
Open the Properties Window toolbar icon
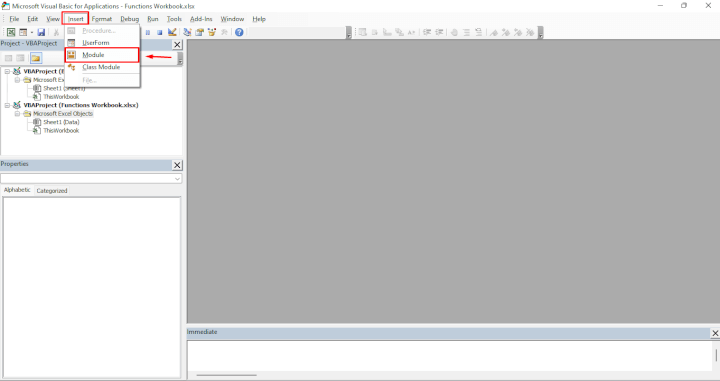point(199,32)
